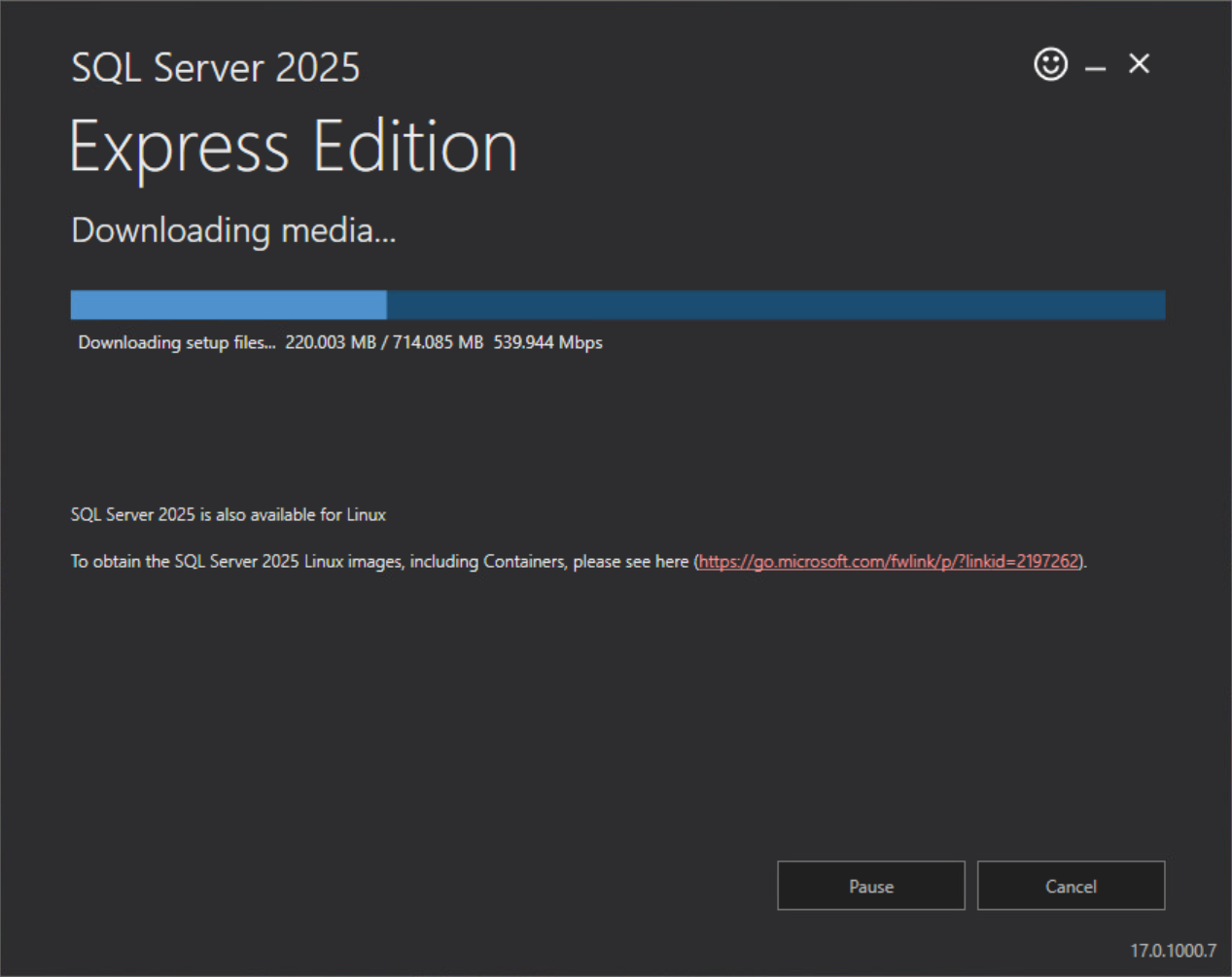Viewport: 1232px width, 977px height.
Task: Minimize the SQL Server installer window
Action: point(1096,68)
